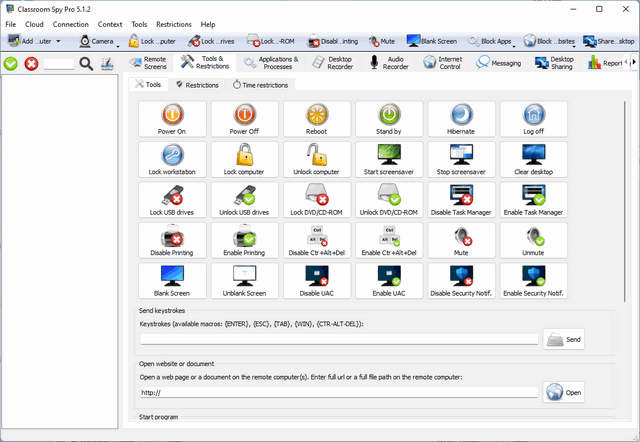Screen dimensions: 640x442
Task: Click the Blank Screen tile
Action: 172,282
